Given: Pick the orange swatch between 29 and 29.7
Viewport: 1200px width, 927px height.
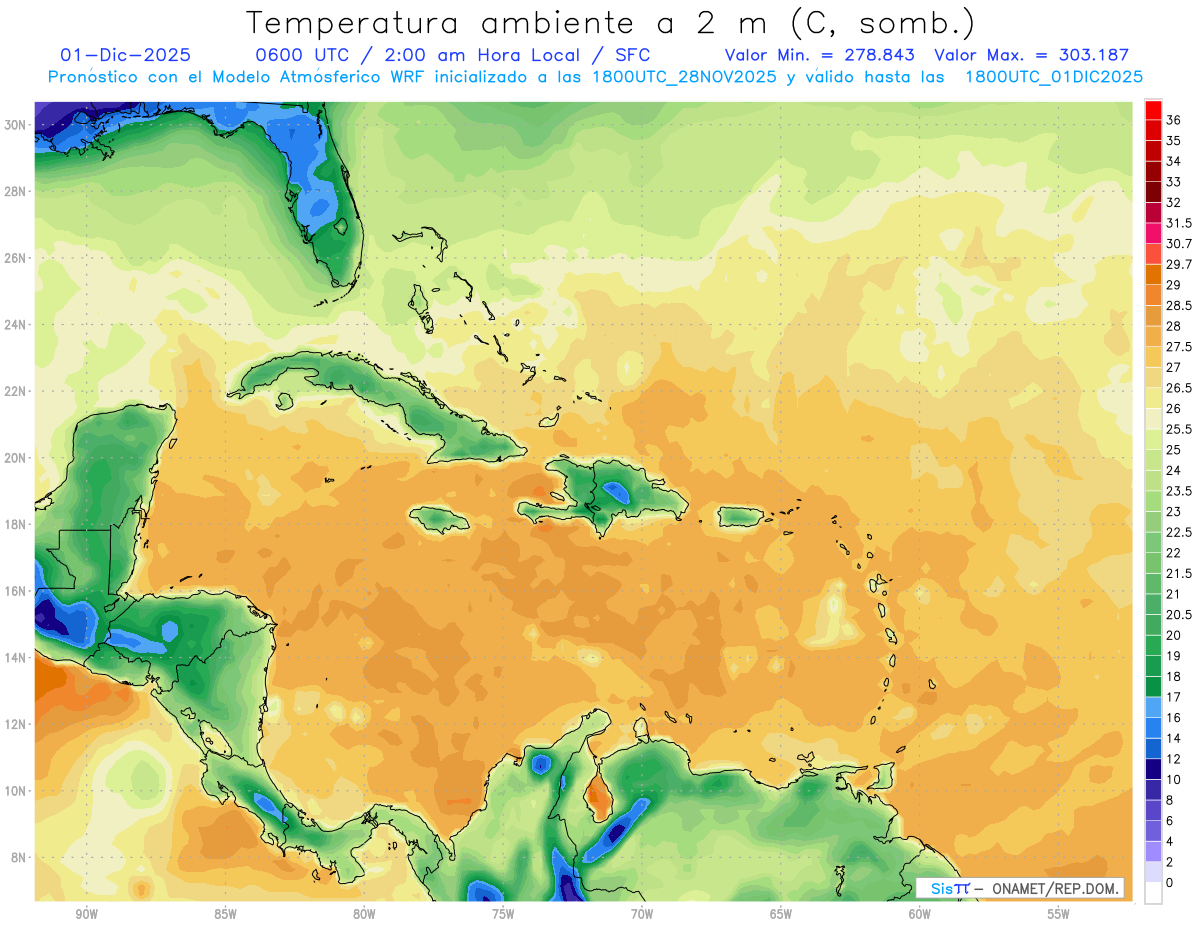Looking at the screenshot, I should coord(1153,274).
